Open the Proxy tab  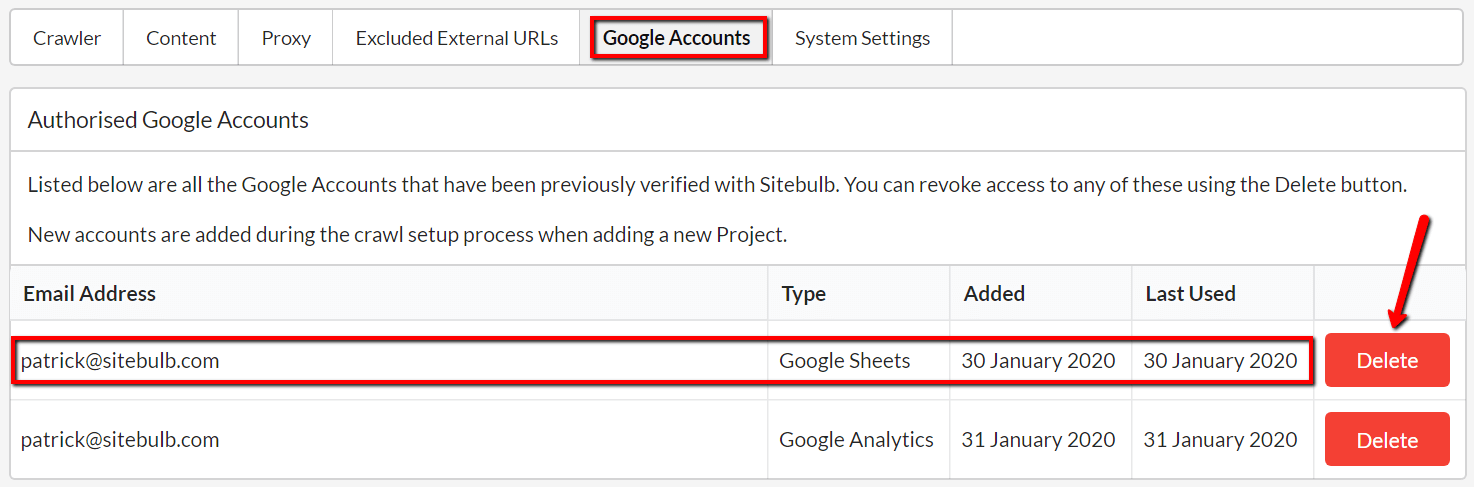286,38
